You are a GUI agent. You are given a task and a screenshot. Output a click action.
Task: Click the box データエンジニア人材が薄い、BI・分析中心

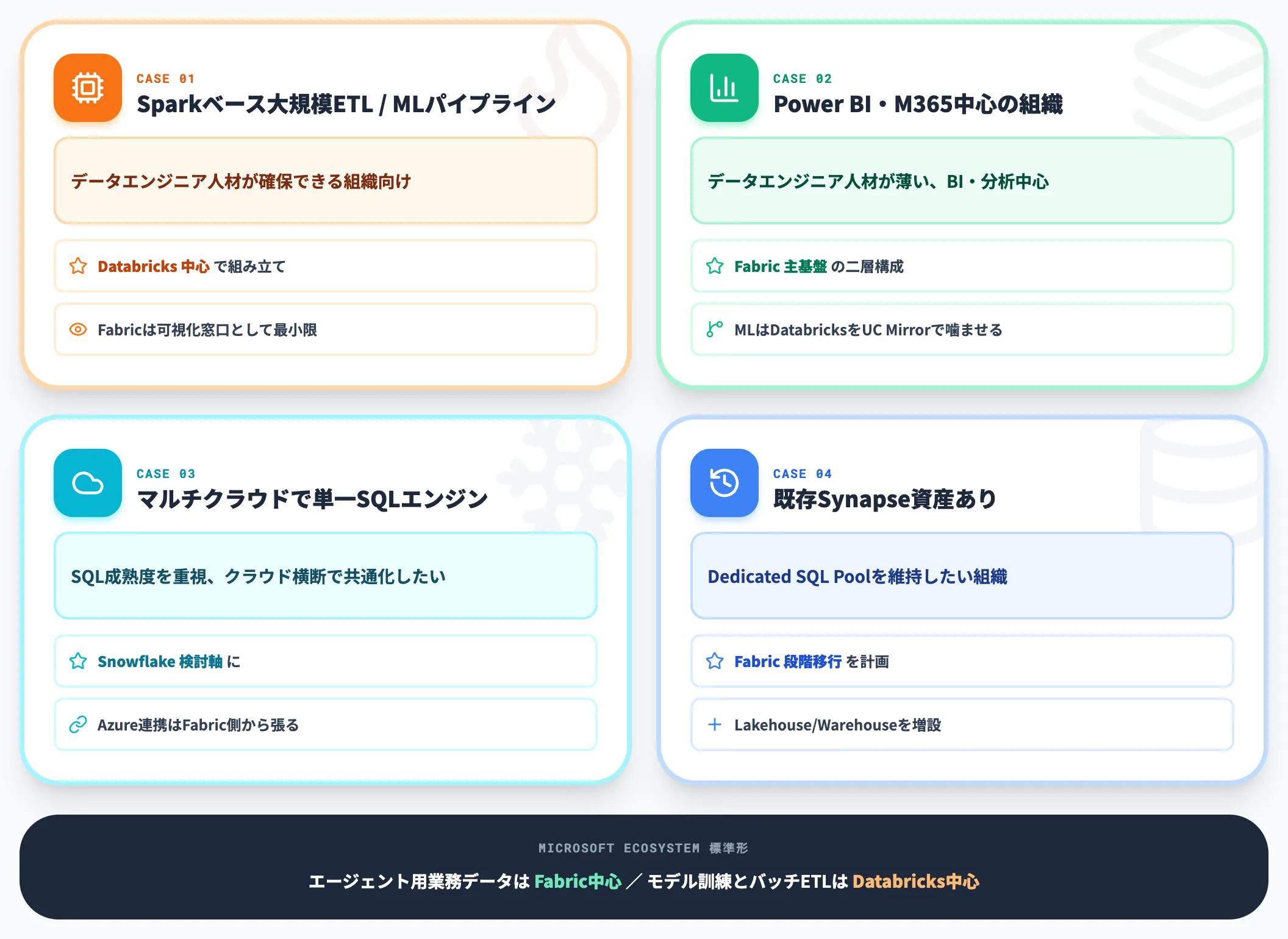point(962,180)
